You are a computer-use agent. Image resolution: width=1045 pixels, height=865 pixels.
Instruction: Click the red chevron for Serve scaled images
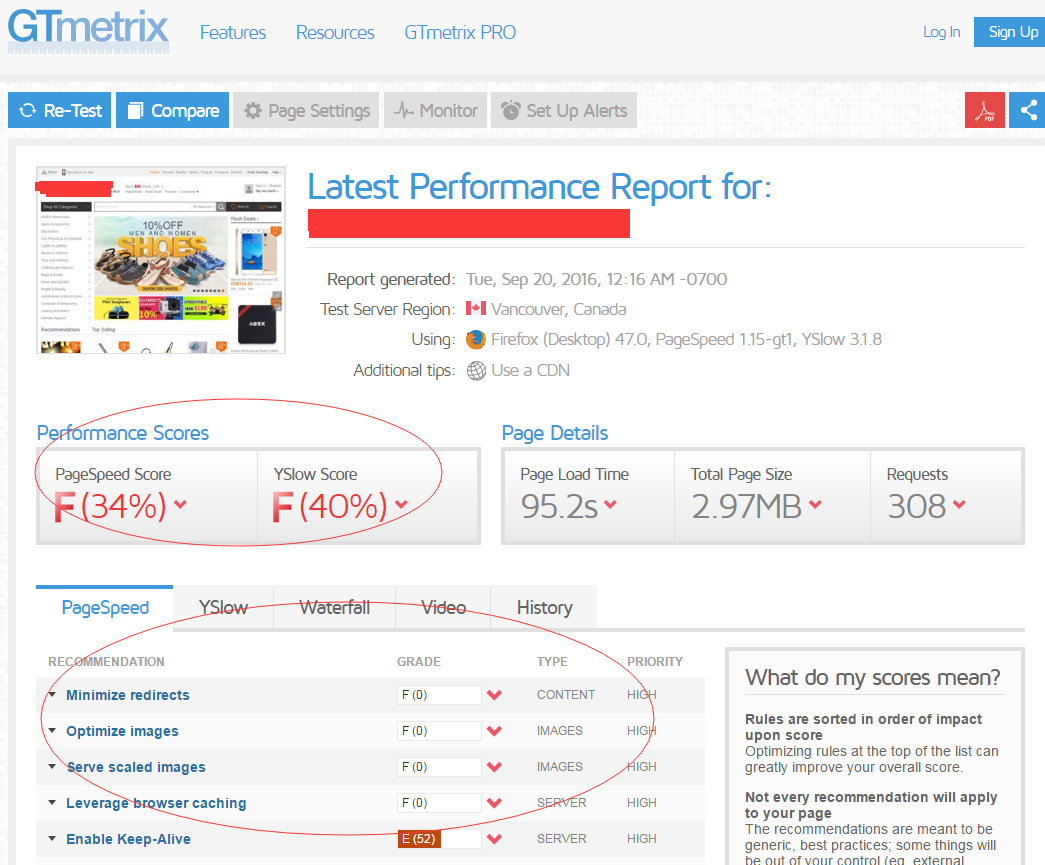coord(494,767)
